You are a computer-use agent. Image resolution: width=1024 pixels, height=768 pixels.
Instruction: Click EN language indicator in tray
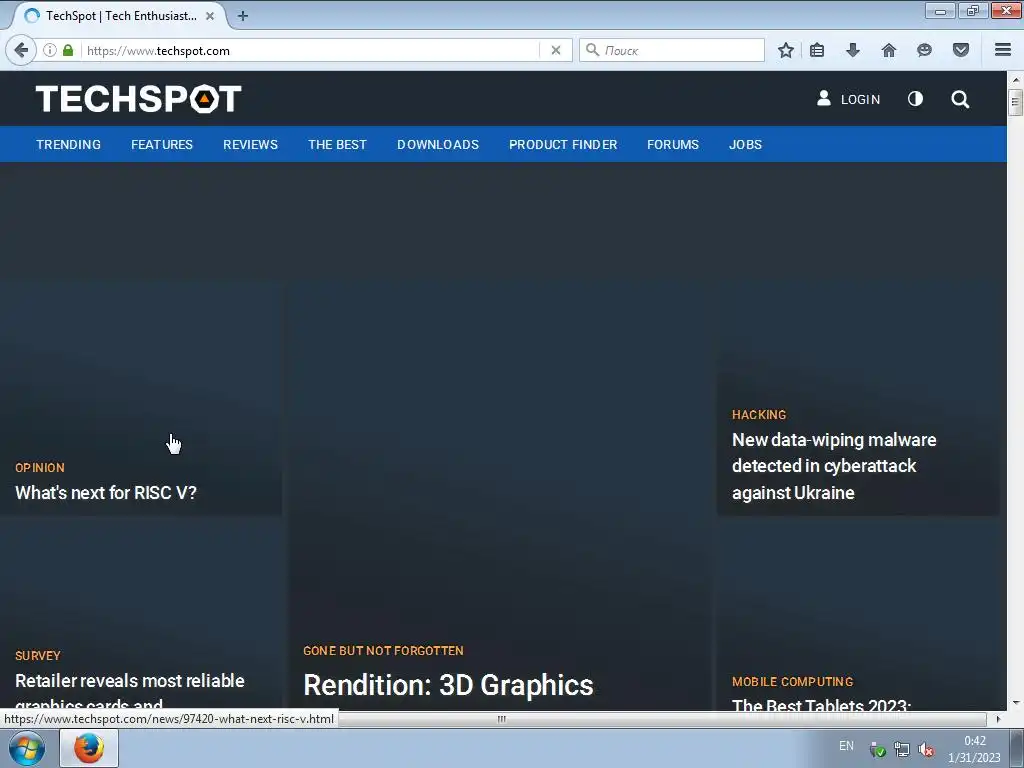click(846, 746)
